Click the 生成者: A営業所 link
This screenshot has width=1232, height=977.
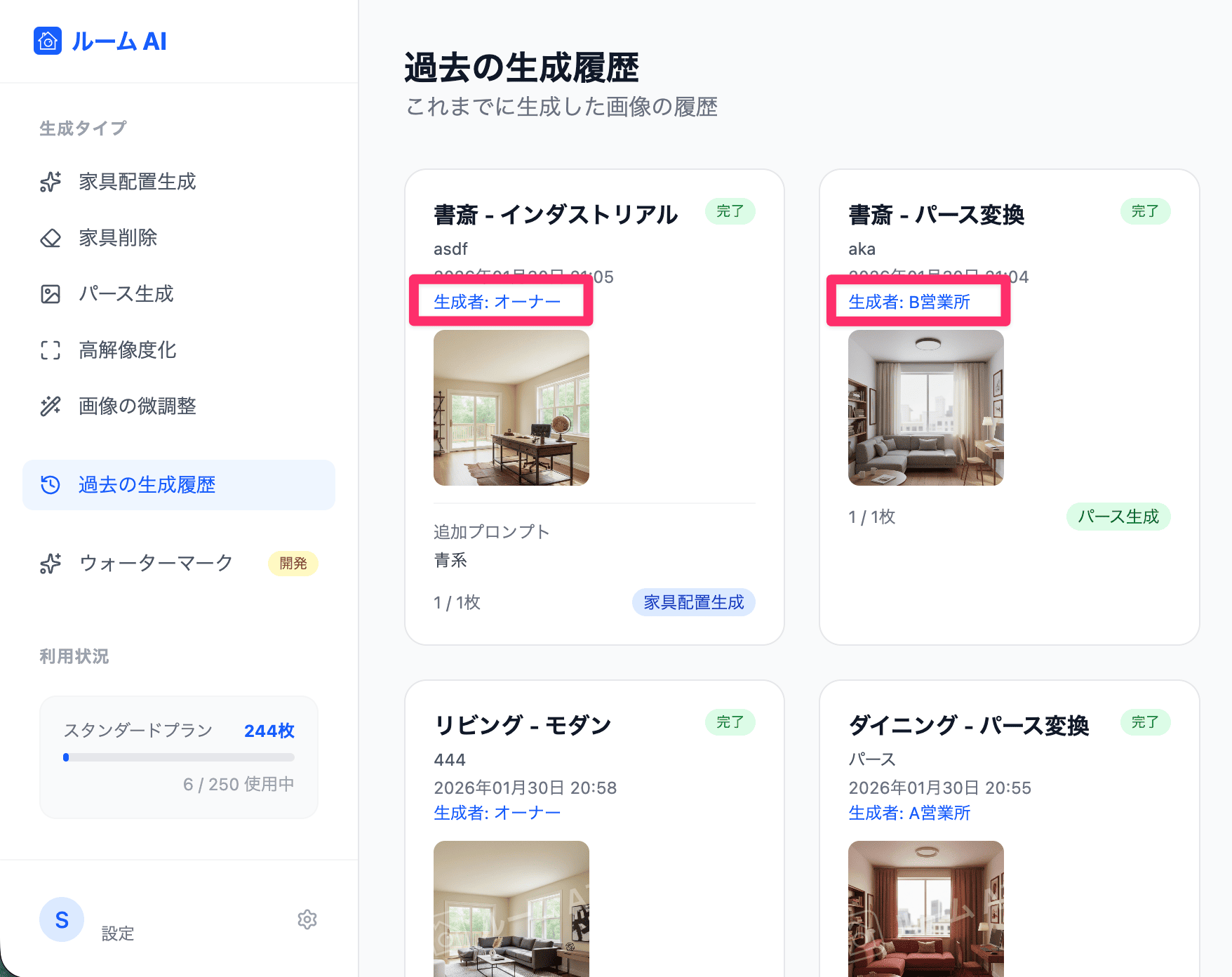click(x=909, y=813)
